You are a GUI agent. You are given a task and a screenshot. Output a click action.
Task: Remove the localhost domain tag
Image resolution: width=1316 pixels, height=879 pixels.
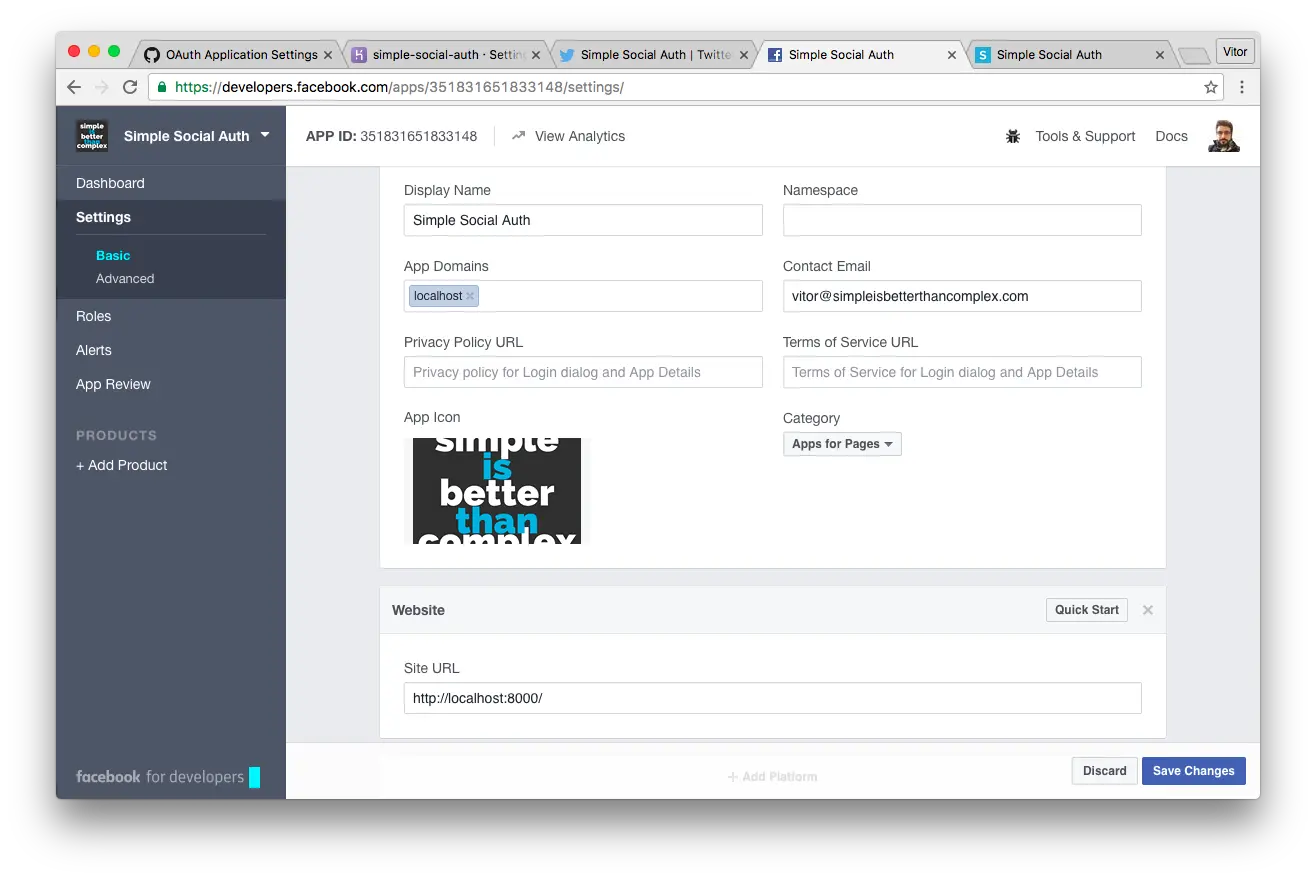[x=470, y=296]
